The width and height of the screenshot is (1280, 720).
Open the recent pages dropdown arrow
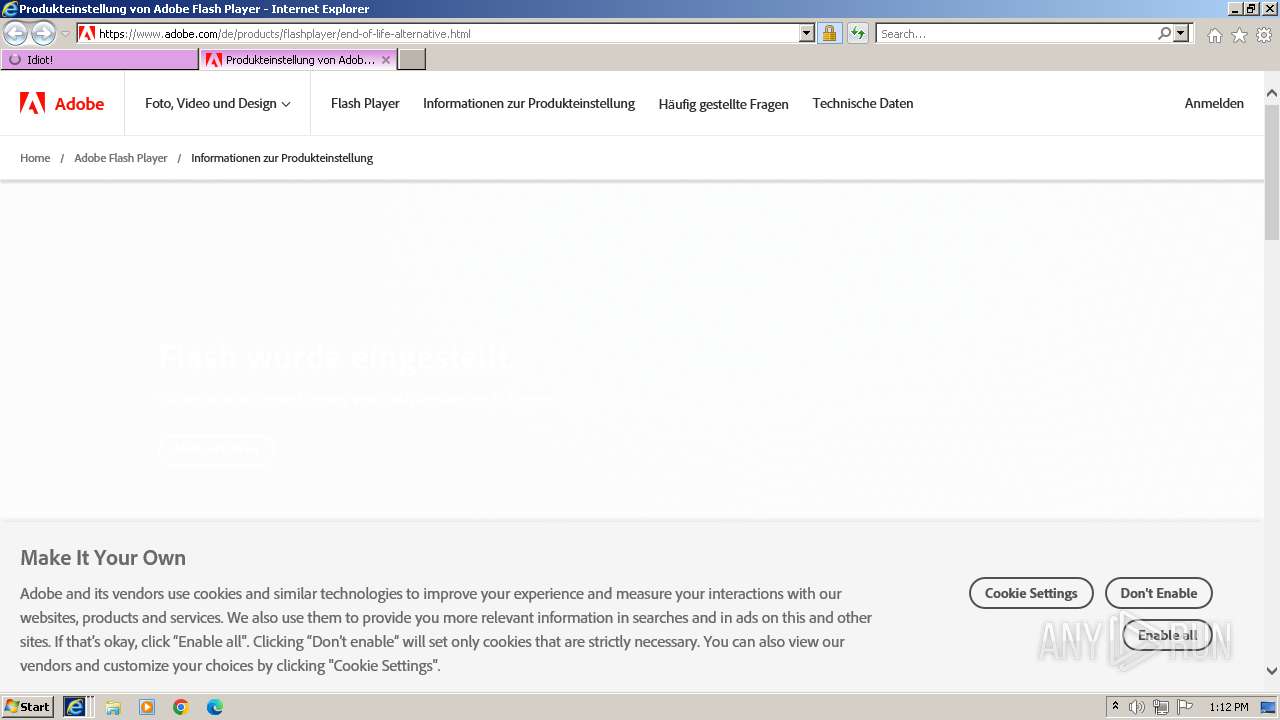coord(65,34)
